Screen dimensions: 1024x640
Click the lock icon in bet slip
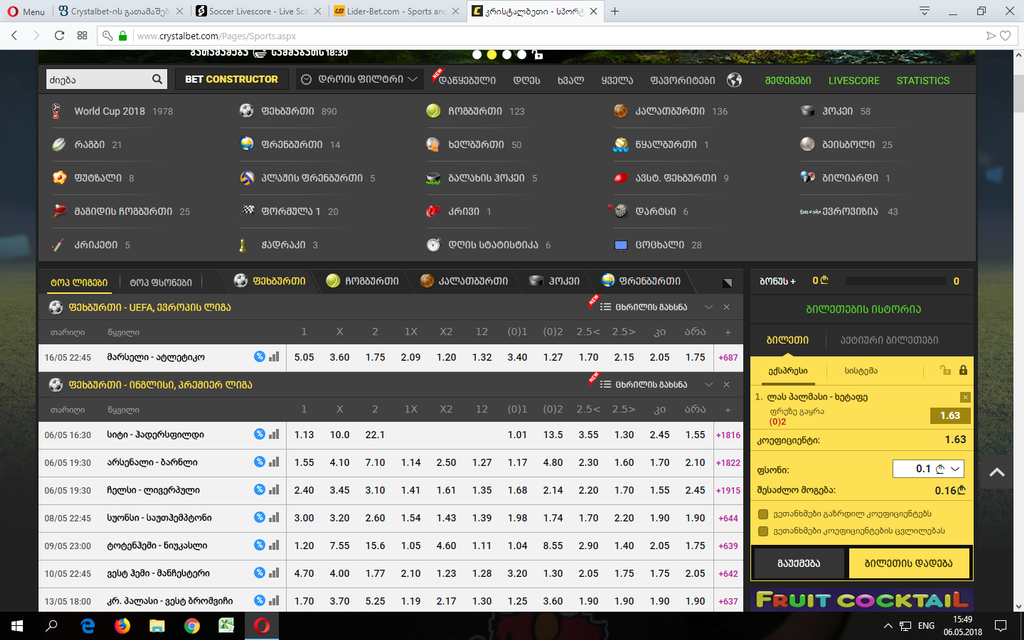click(x=963, y=370)
